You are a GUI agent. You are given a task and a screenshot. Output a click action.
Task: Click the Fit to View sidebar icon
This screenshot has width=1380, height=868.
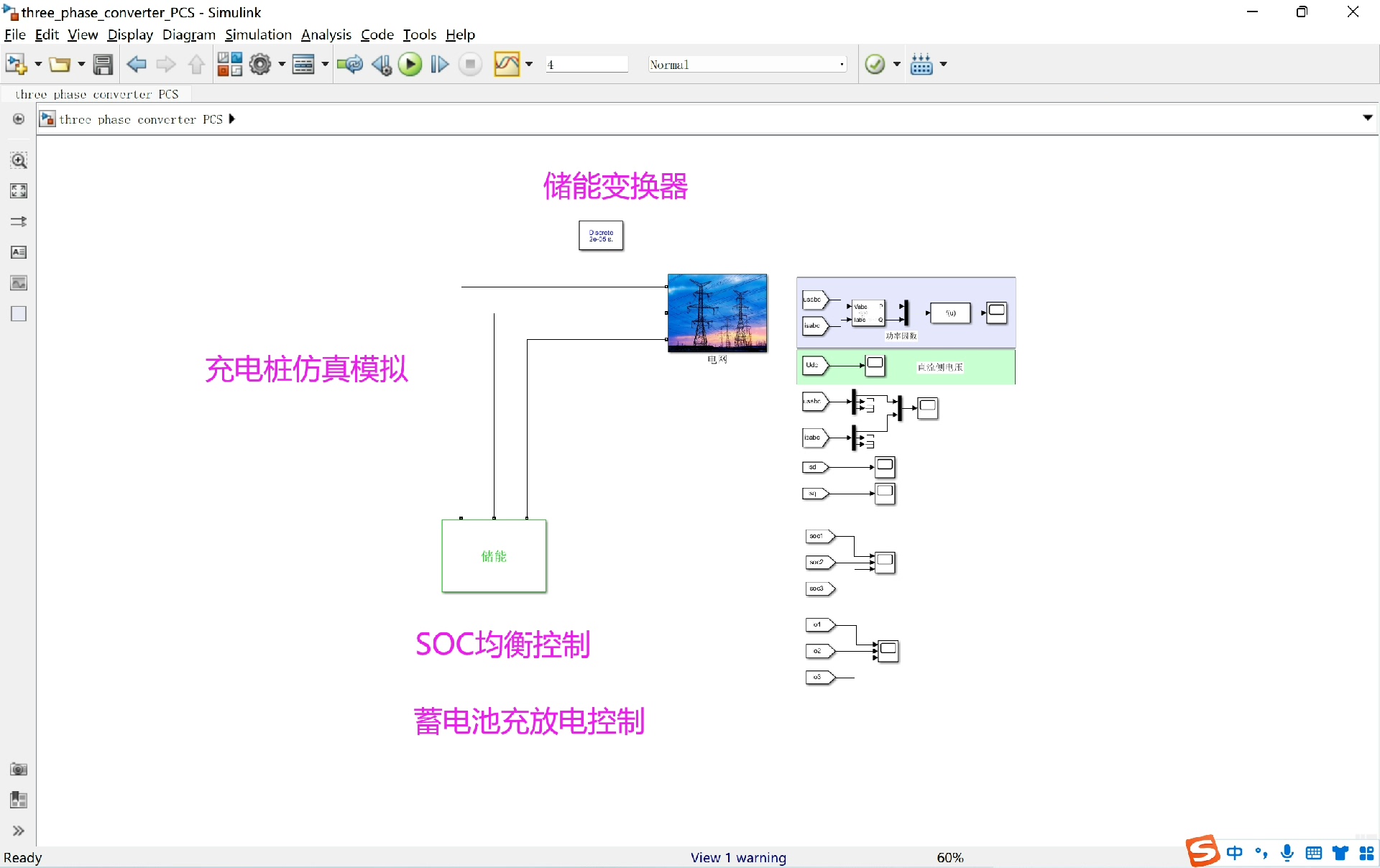click(x=19, y=191)
